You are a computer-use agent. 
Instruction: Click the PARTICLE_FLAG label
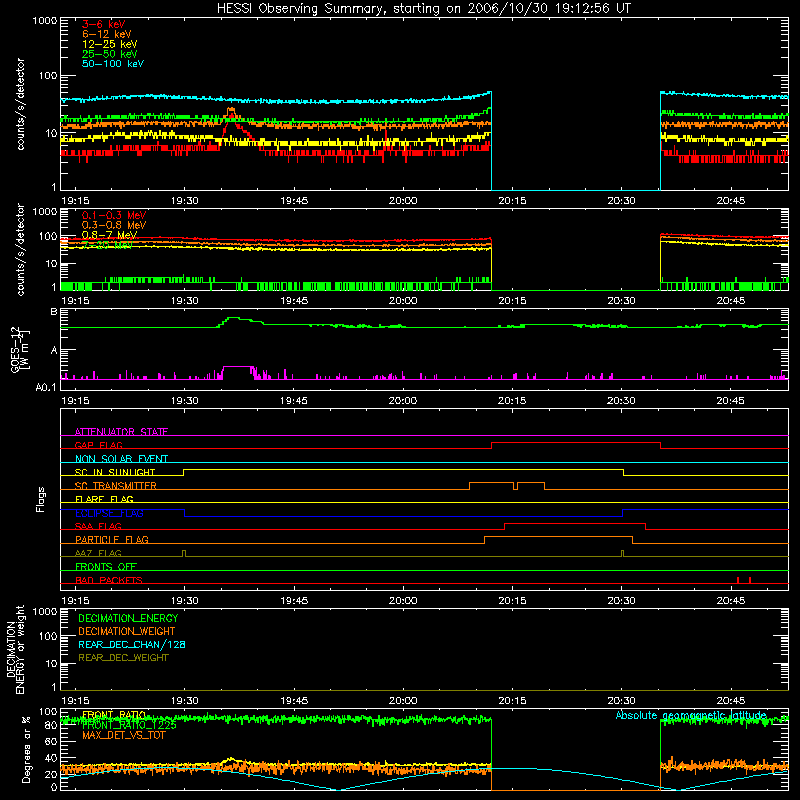(112, 539)
